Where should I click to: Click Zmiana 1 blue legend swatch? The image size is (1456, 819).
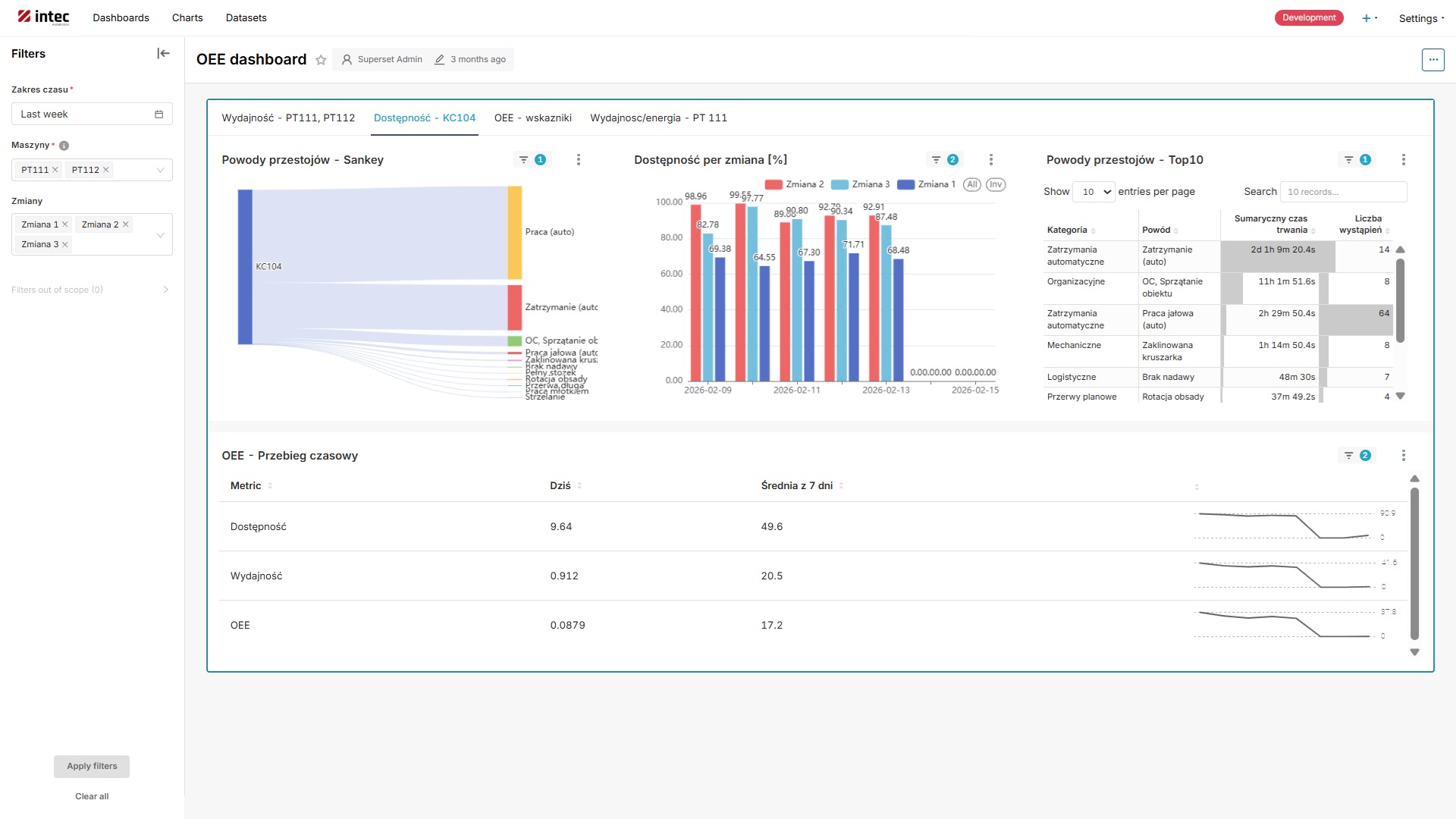905,184
